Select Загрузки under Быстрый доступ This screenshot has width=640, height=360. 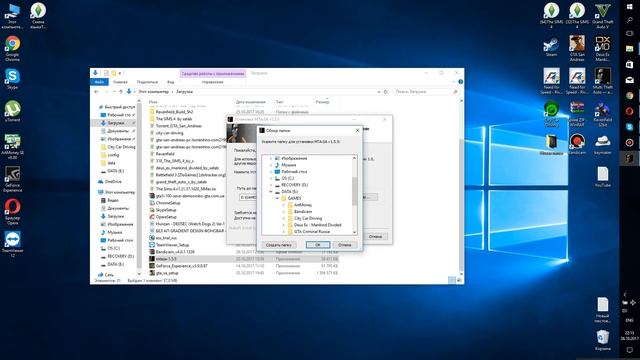(x=116, y=123)
